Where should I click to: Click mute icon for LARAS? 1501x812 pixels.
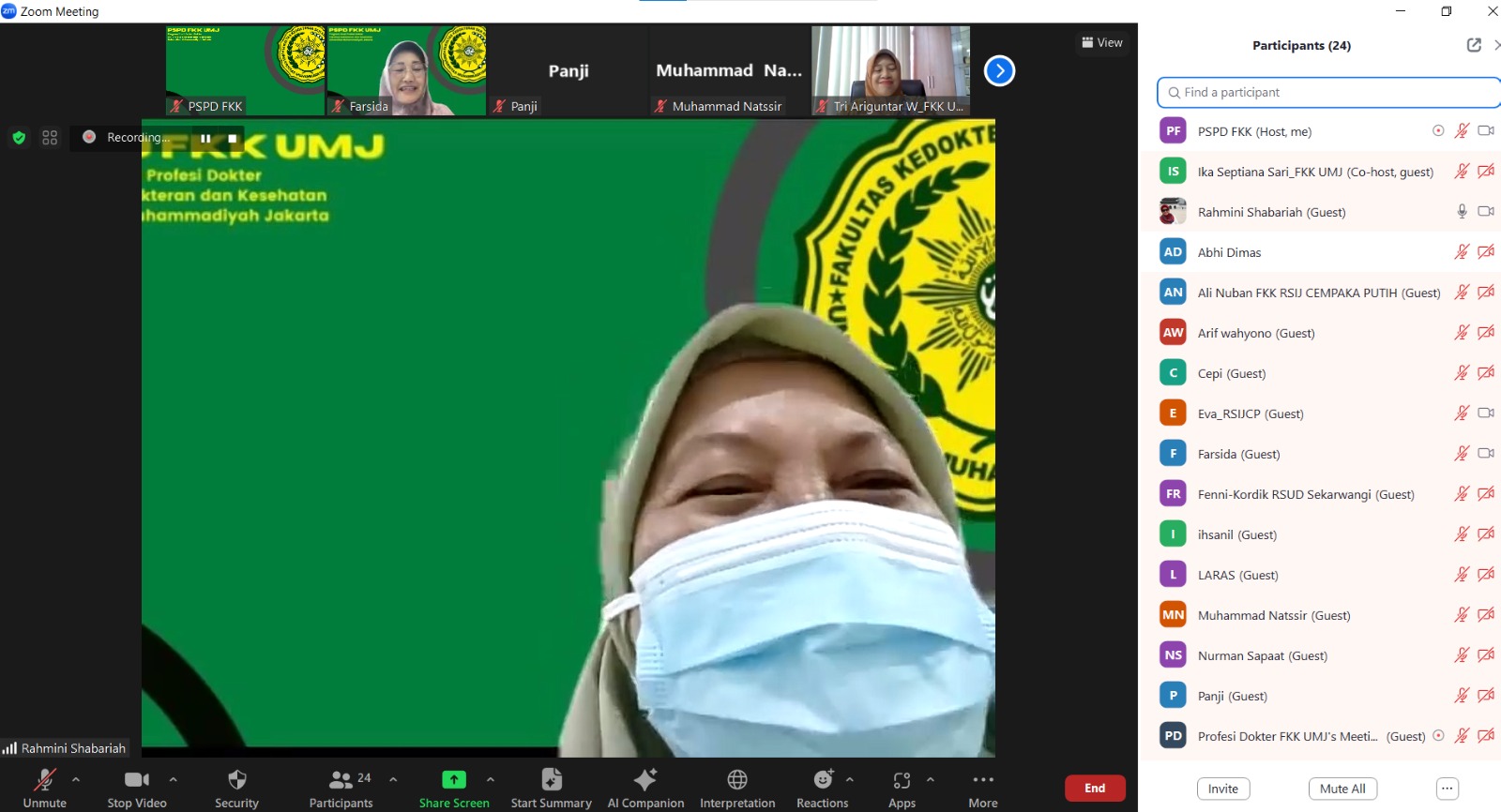[x=1462, y=575]
